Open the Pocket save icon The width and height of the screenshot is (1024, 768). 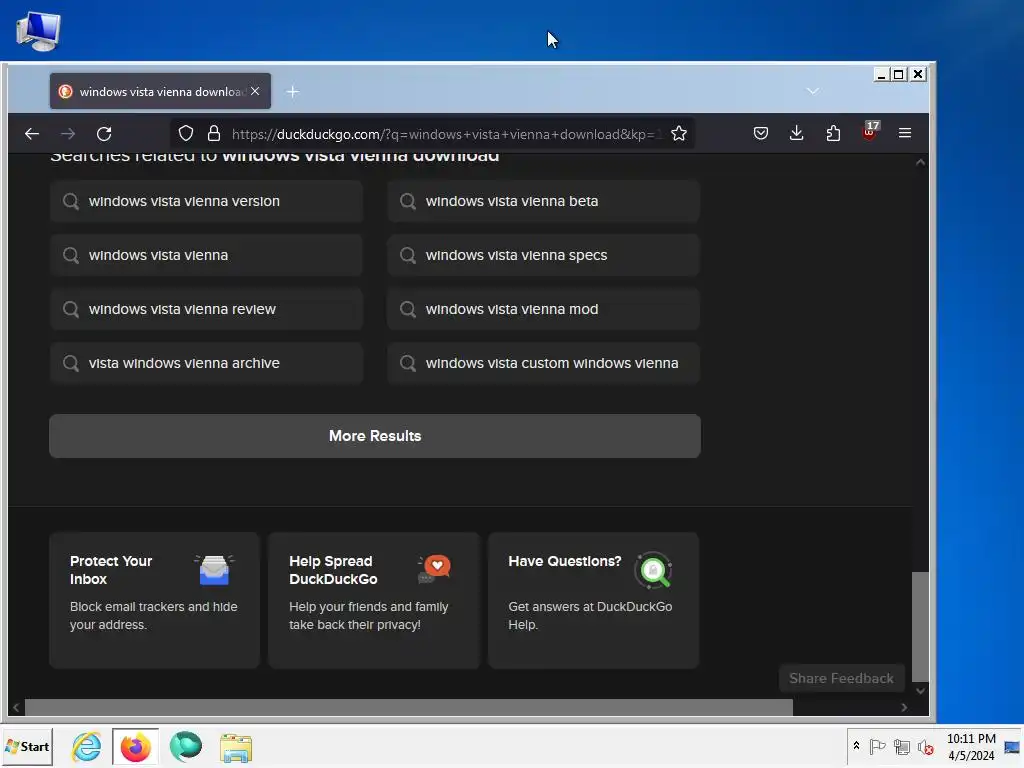761,134
